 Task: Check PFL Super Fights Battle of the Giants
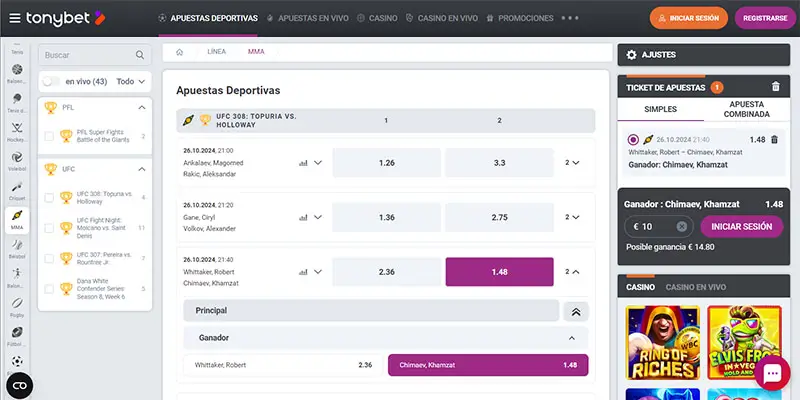(x=49, y=136)
